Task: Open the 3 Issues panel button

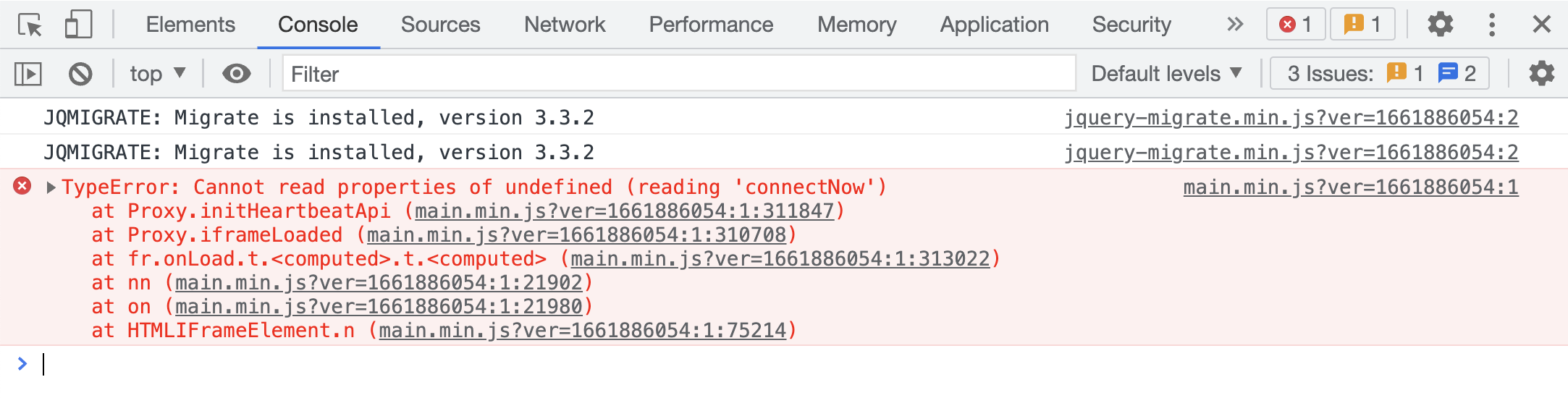Action: (x=1380, y=74)
